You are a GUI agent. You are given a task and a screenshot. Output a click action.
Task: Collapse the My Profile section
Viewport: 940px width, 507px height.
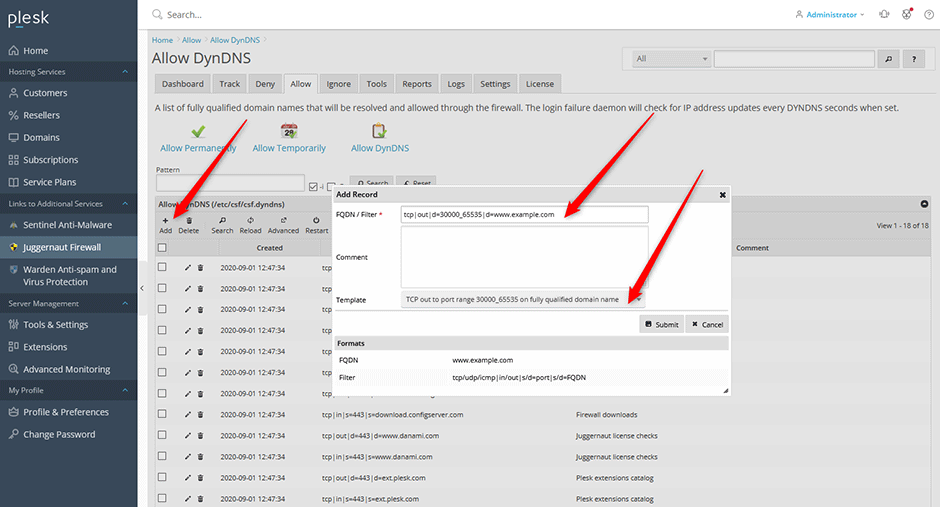pyautogui.click(x=125, y=390)
